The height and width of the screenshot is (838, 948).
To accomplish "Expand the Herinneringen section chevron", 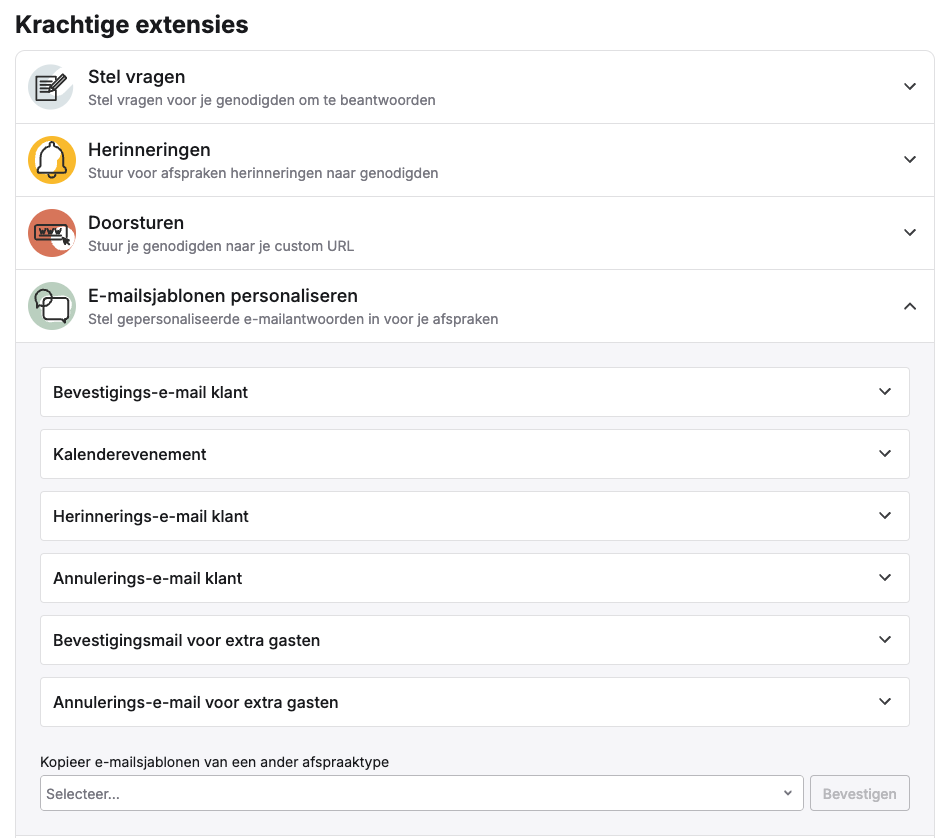I will pyautogui.click(x=909, y=160).
